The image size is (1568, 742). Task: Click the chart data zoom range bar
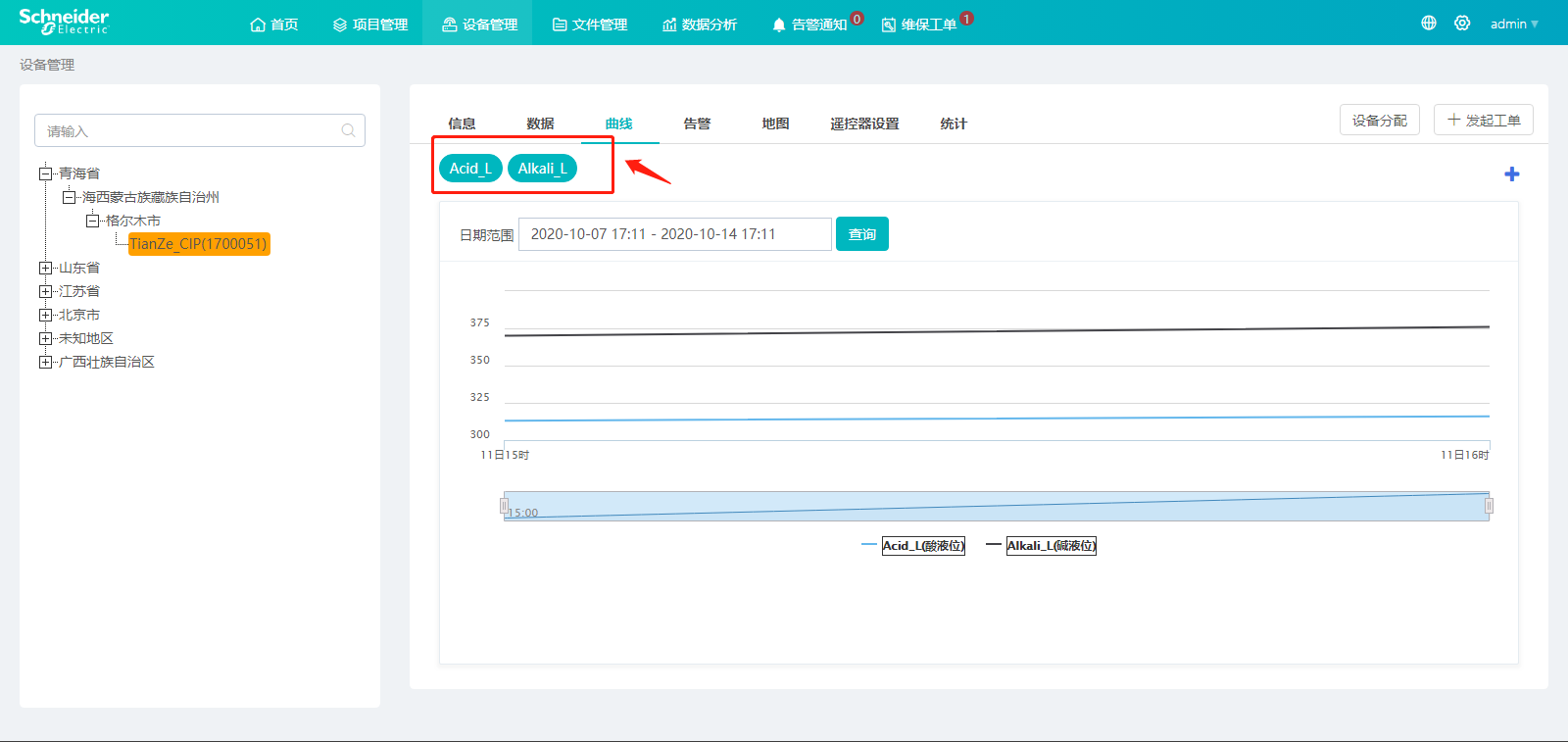pos(997,506)
